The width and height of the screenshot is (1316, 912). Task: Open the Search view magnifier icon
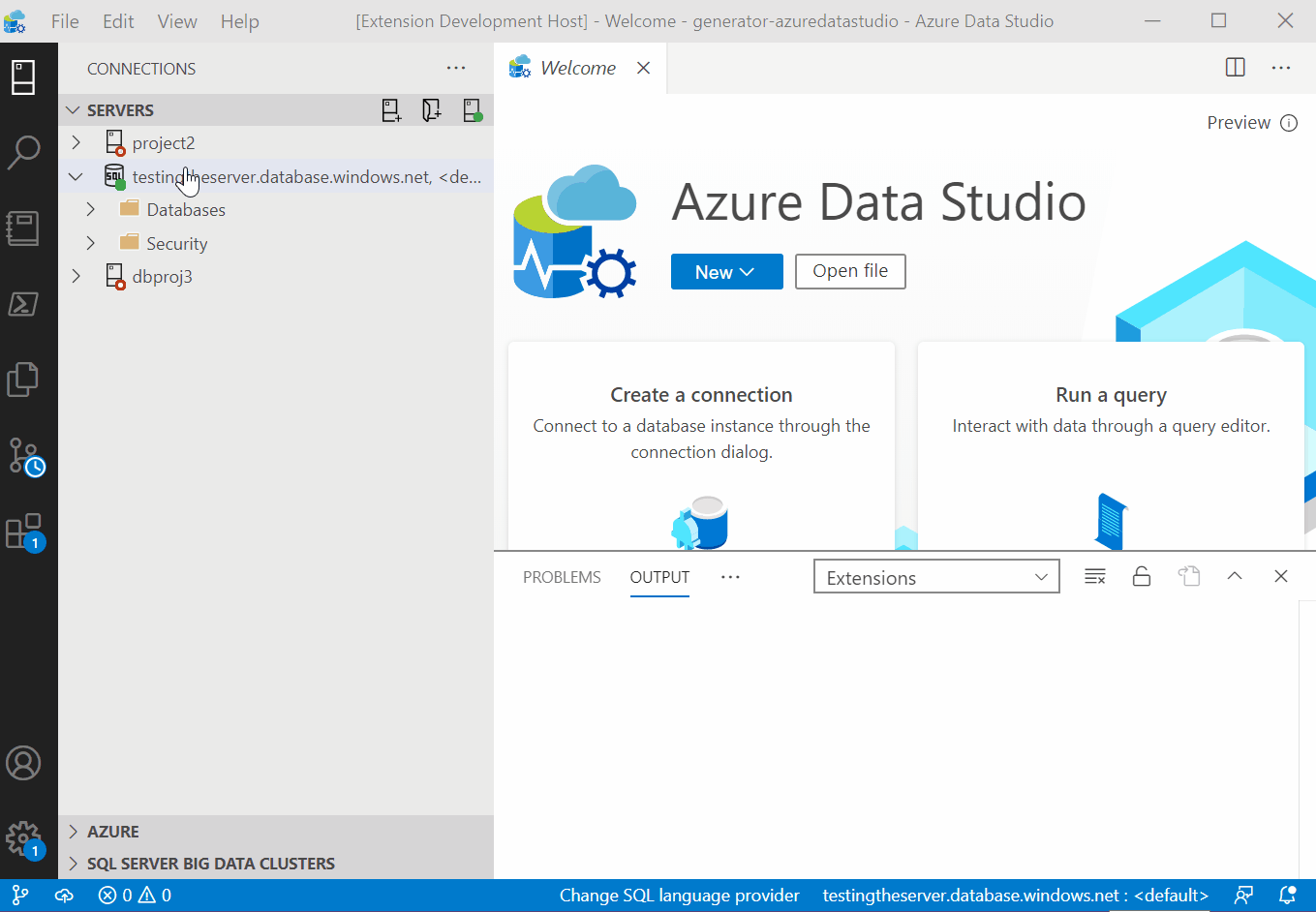pyautogui.click(x=23, y=152)
